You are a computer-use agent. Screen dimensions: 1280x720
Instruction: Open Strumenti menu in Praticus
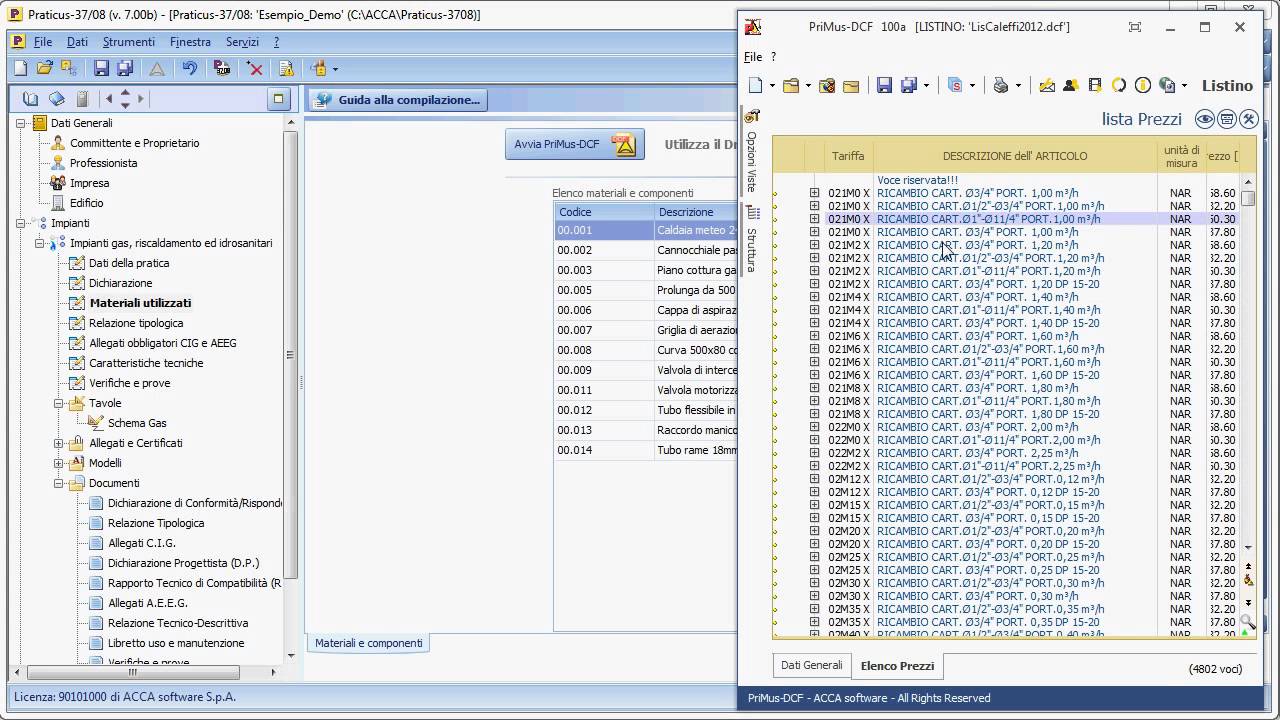point(128,42)
